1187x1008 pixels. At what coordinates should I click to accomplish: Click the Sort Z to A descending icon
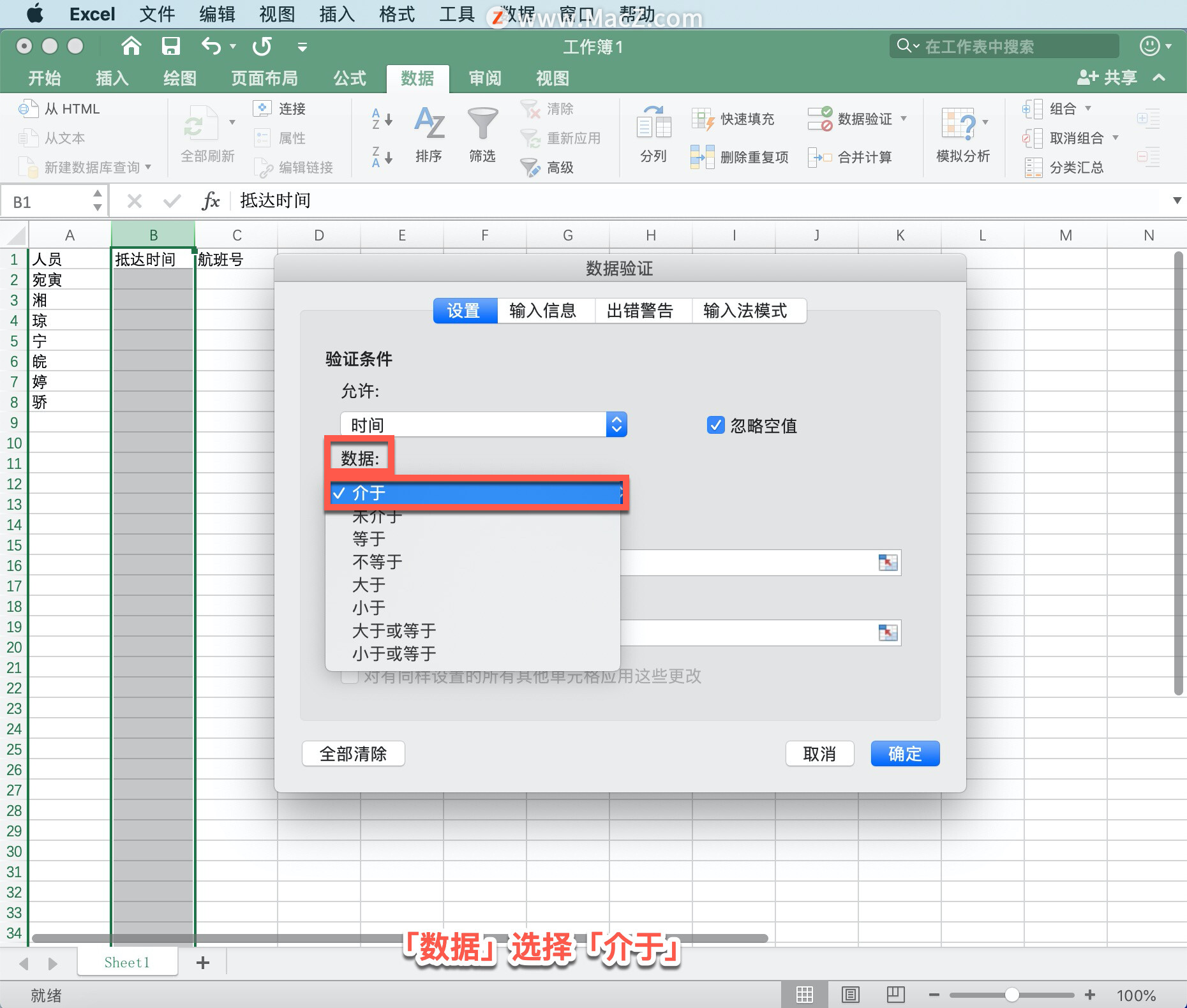pos(382,157)
